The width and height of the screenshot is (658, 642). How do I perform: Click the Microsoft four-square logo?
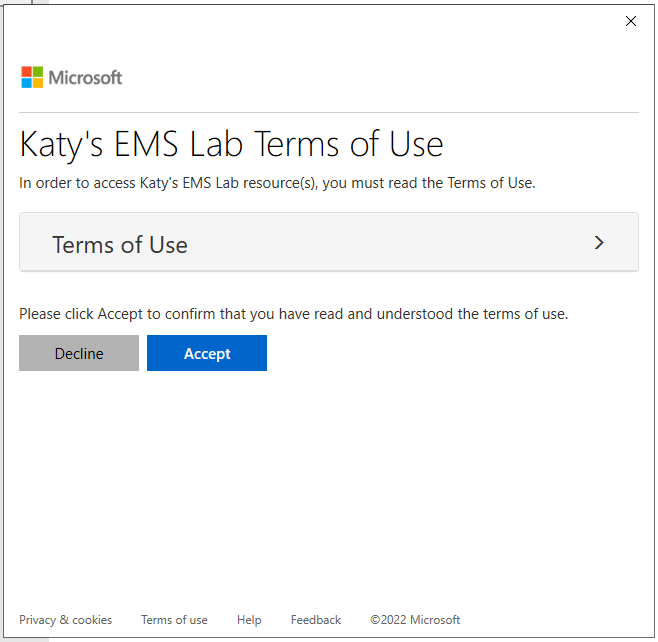32,77
